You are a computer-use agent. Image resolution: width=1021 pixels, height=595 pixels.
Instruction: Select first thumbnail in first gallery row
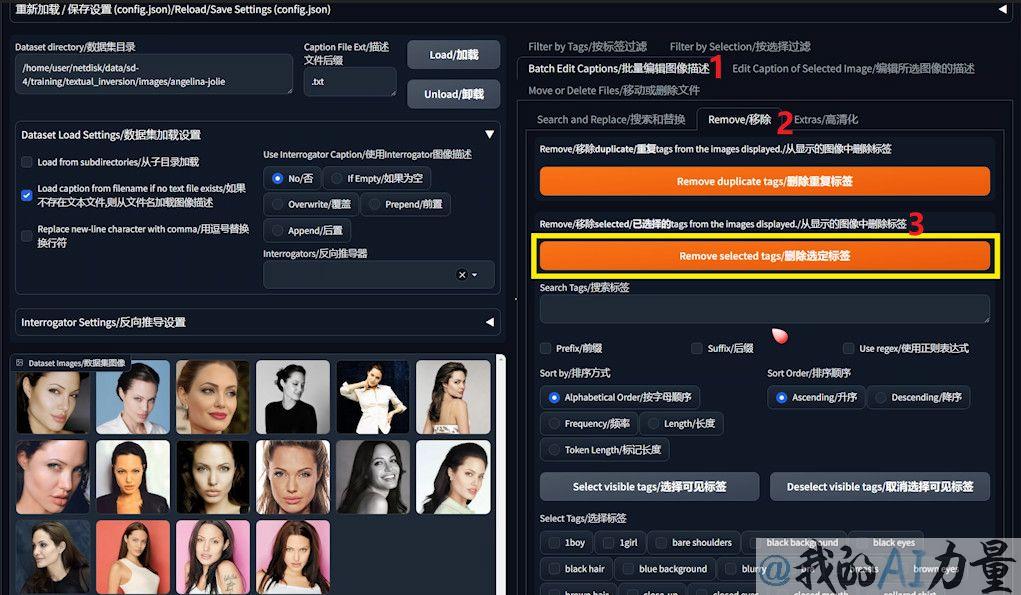(53, 397)
